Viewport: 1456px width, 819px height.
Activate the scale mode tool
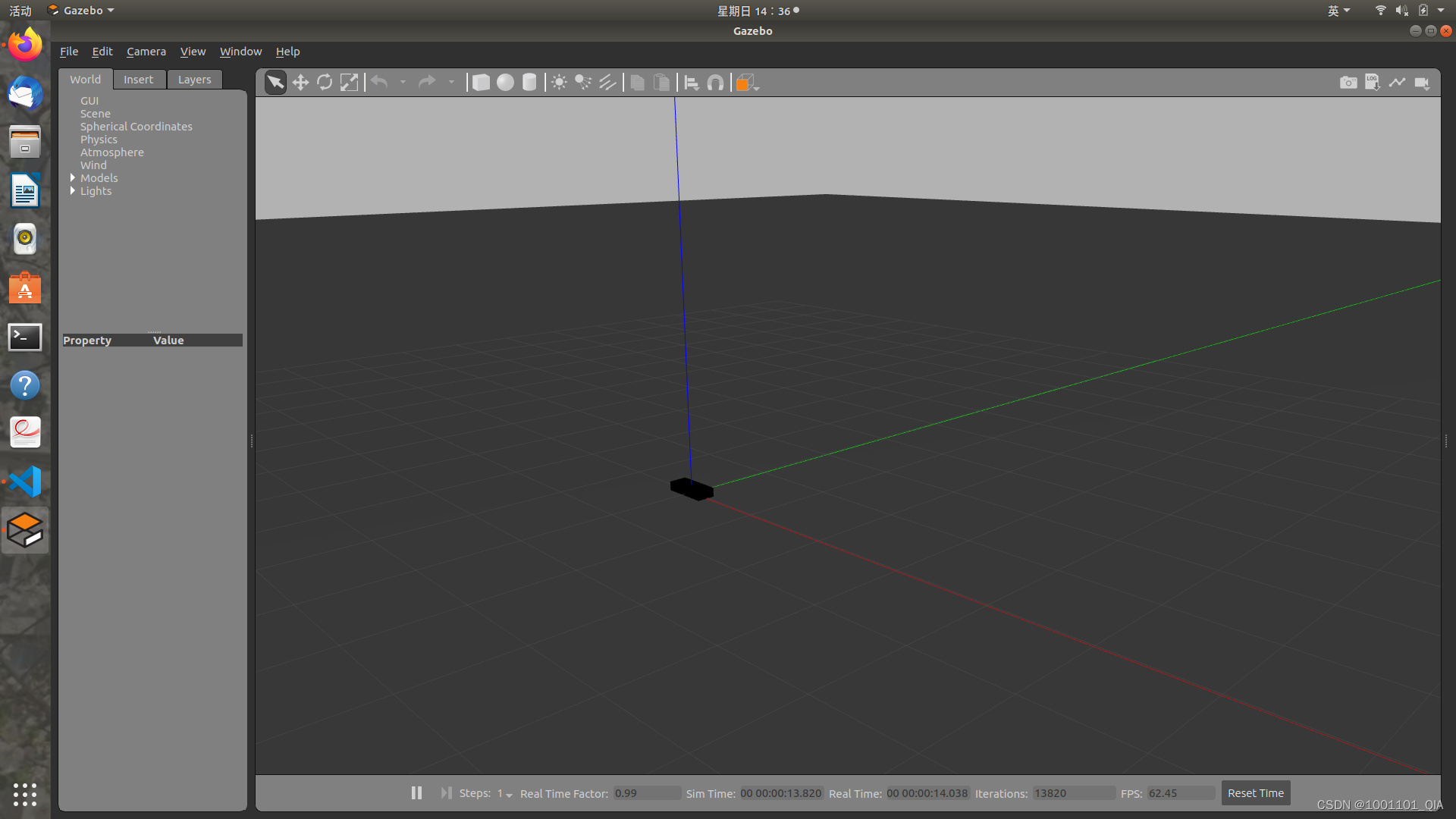349,82
